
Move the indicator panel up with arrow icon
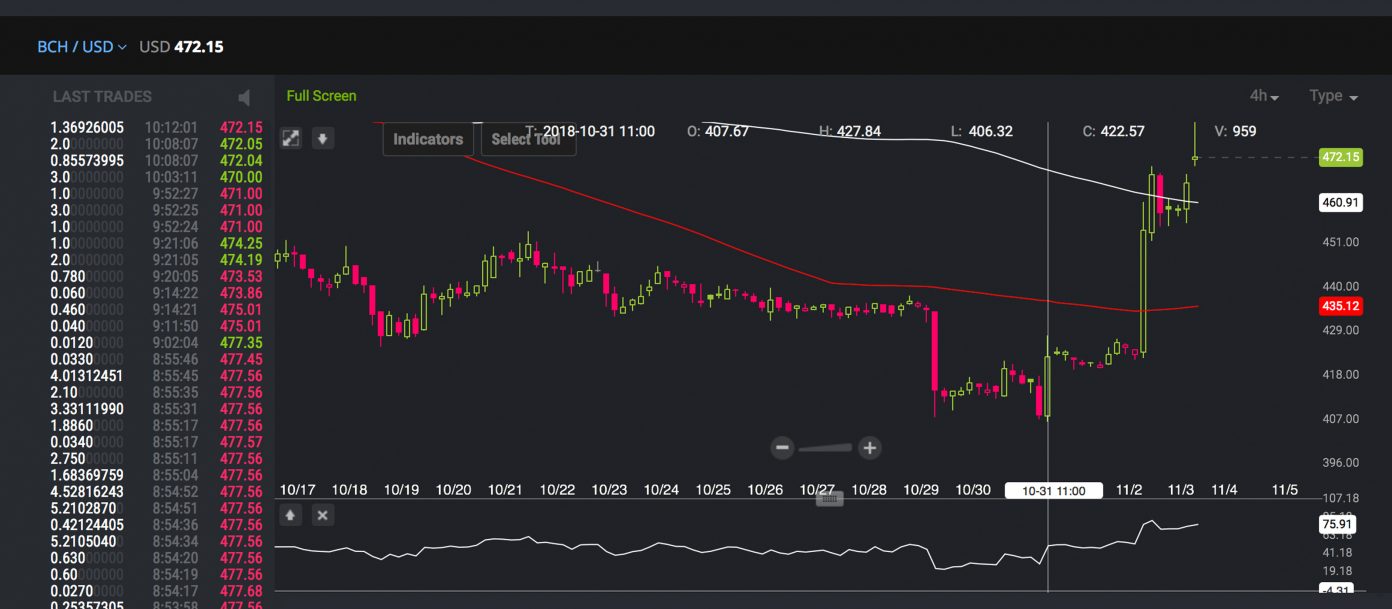[291, 515]
